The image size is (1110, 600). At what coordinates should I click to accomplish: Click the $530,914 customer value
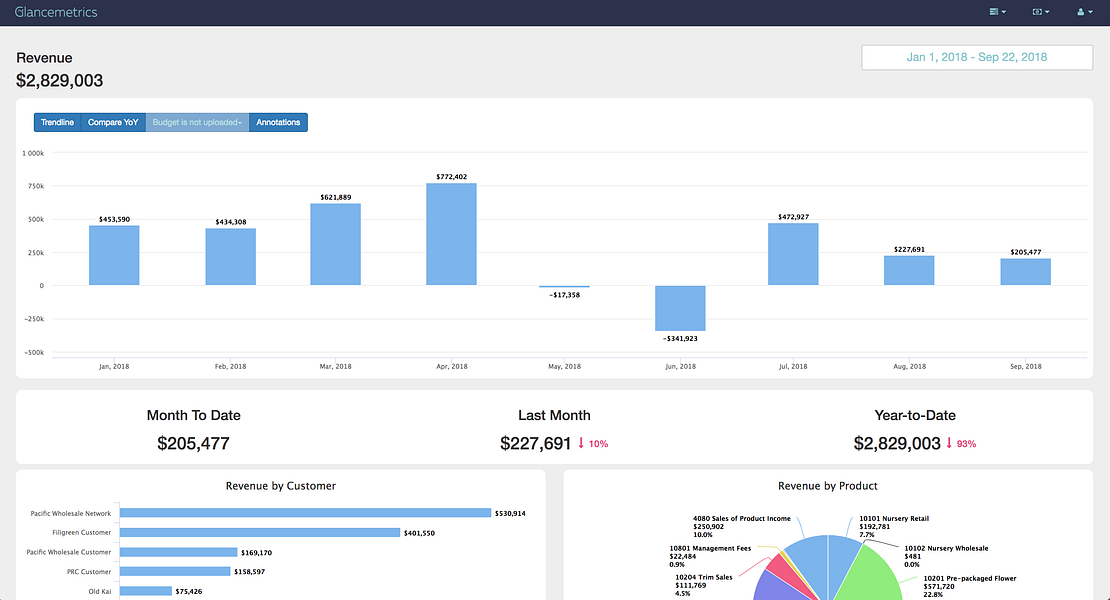click(510, 514)
